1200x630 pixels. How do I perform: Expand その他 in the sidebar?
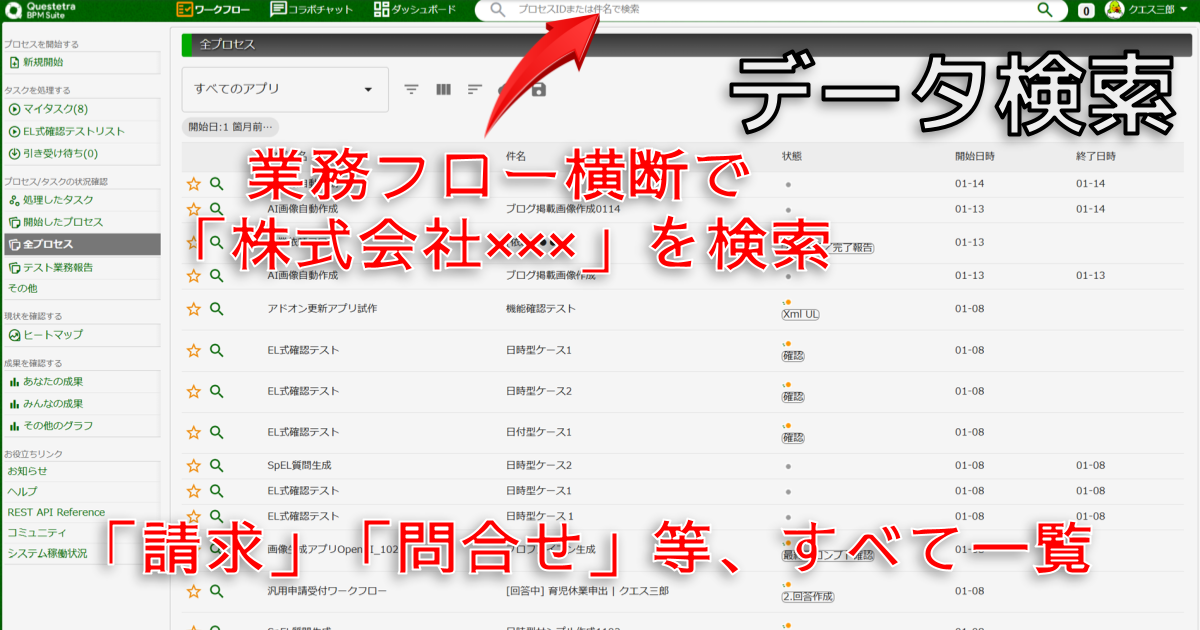[x=81, y=288]
